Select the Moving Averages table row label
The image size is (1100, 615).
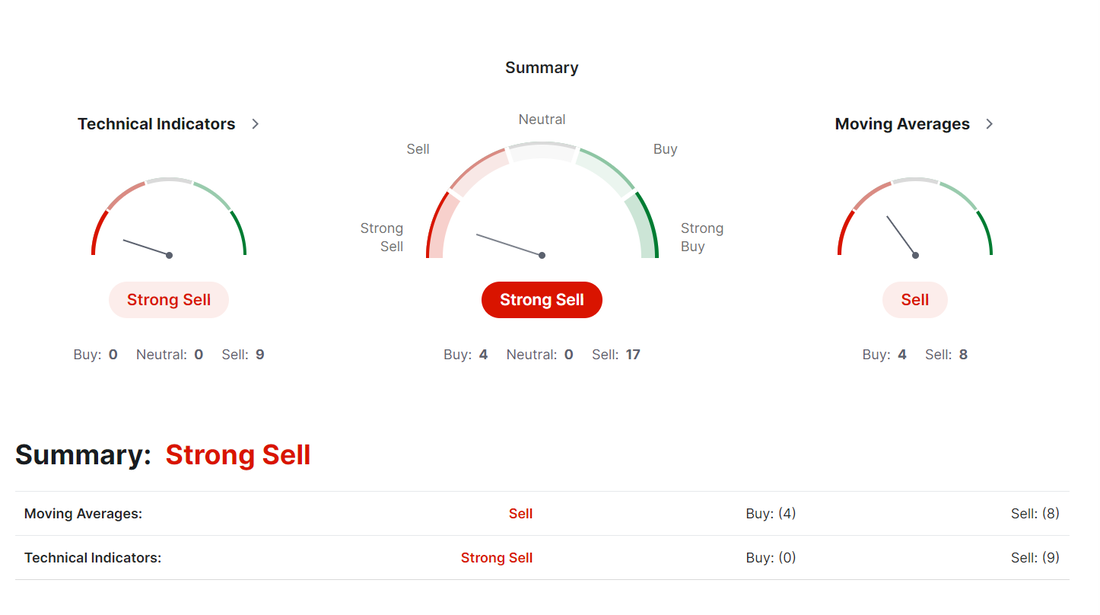pyautogui.click(x=83, y=514)
